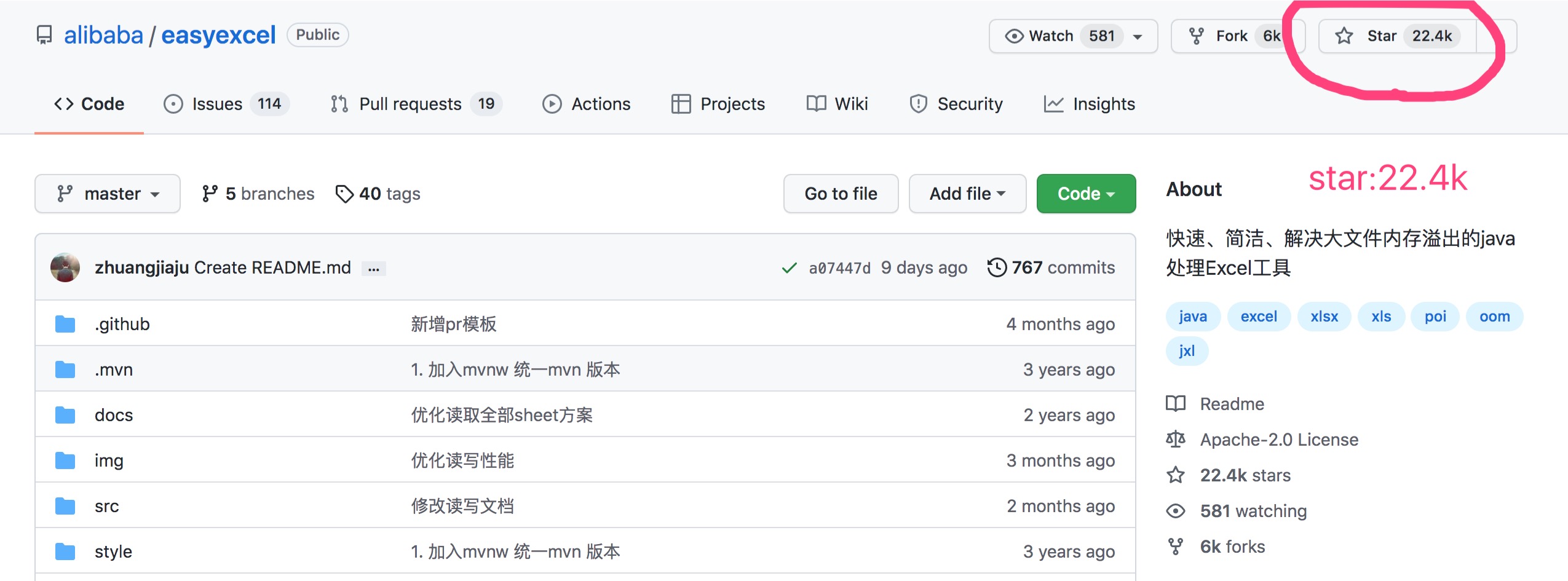
Task: Open the Actions tab
Action: point(586,104)
